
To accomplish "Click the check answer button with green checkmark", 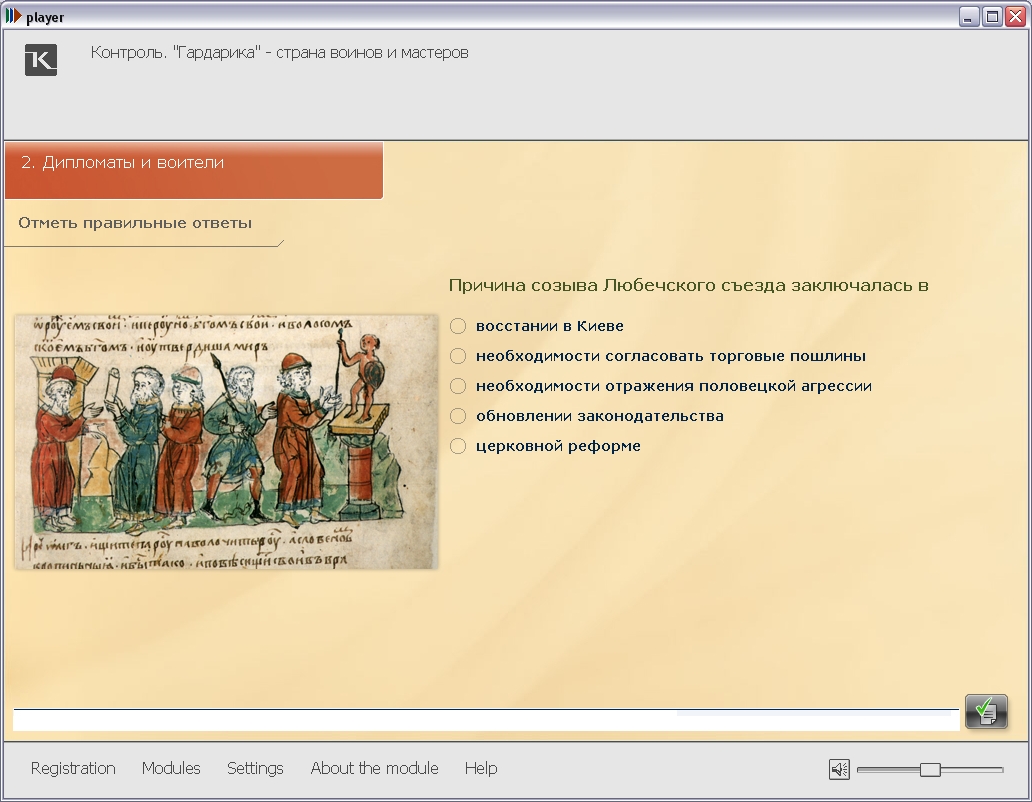I will click(x=986, y=711).
